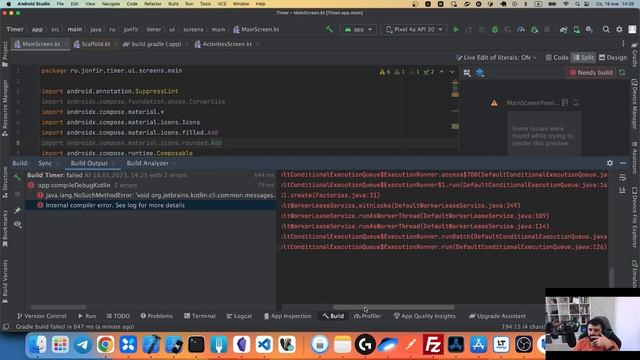This screenshot has width=640, height=360.
Task: Switch editor to Design view
Action: pyautogui.click(x=613, y=58)
